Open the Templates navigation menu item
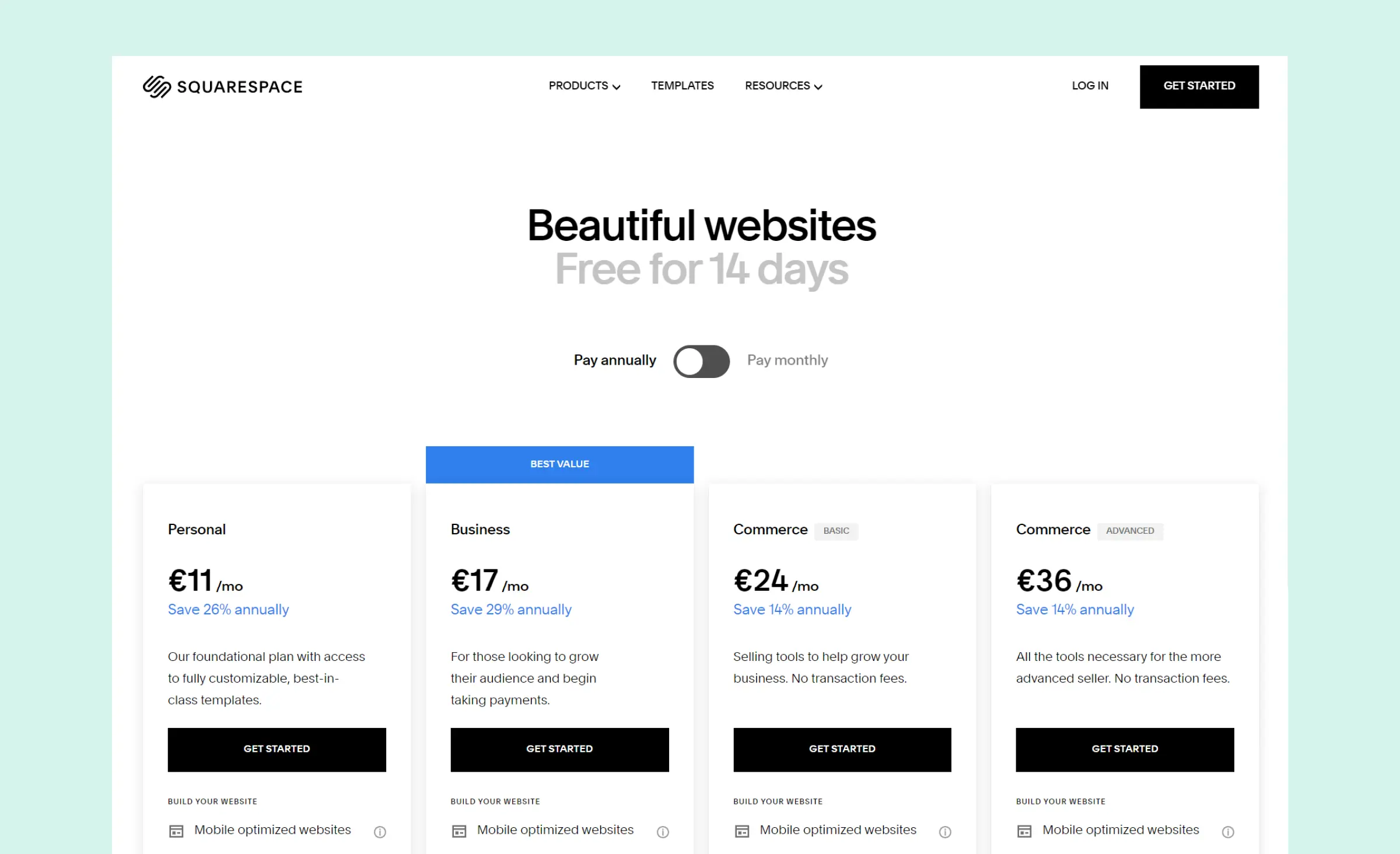Viewport: 1400px width, 854px height. pos(682,86)
